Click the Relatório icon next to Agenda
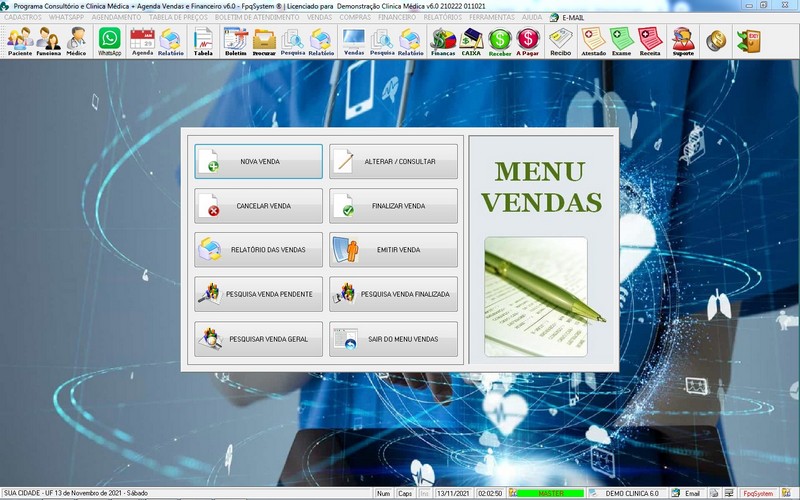 click(170, 41)
